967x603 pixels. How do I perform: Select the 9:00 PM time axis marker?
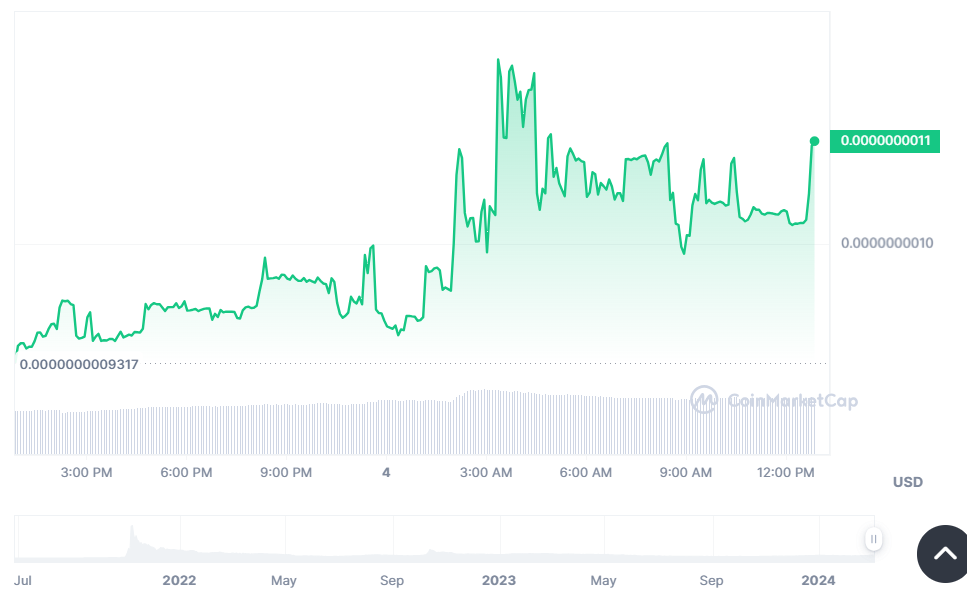coord(287,472)
